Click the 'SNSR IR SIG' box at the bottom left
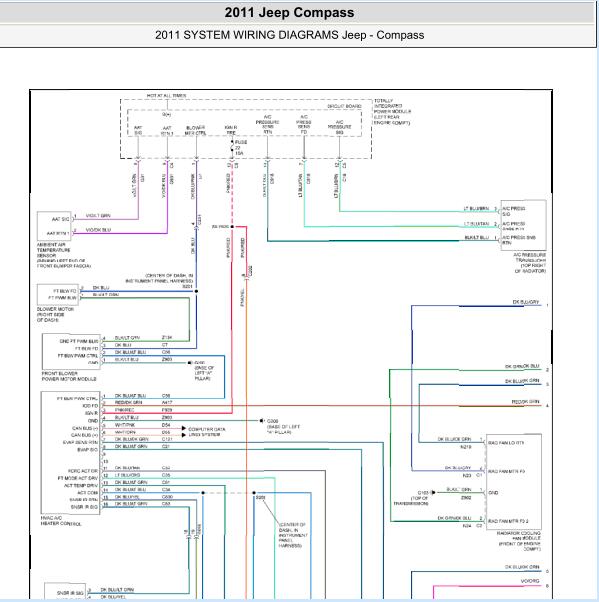 pos(65,592)
